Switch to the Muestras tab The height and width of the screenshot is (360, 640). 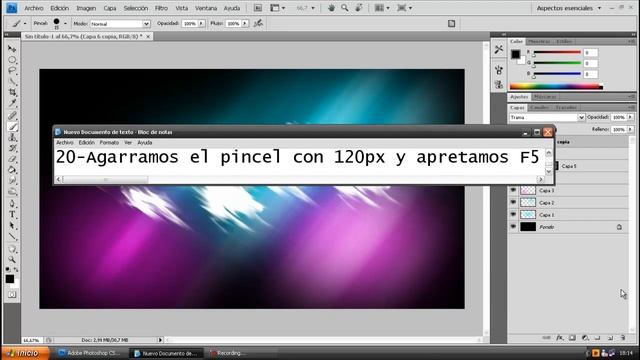(x=539, y=42)
